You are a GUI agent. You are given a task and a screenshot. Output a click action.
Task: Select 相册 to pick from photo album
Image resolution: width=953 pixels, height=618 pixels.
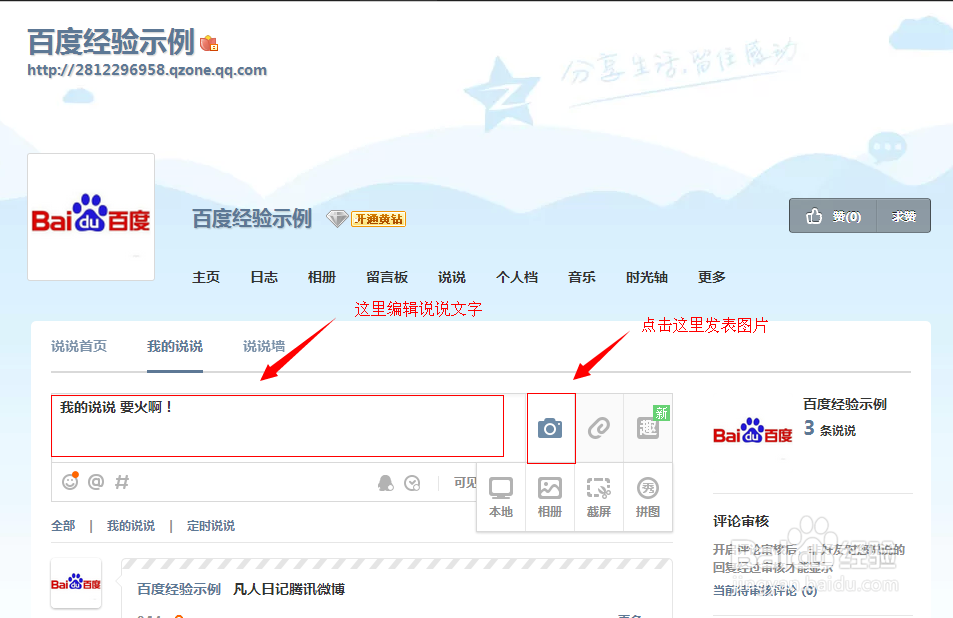click(x=550, y=497)
